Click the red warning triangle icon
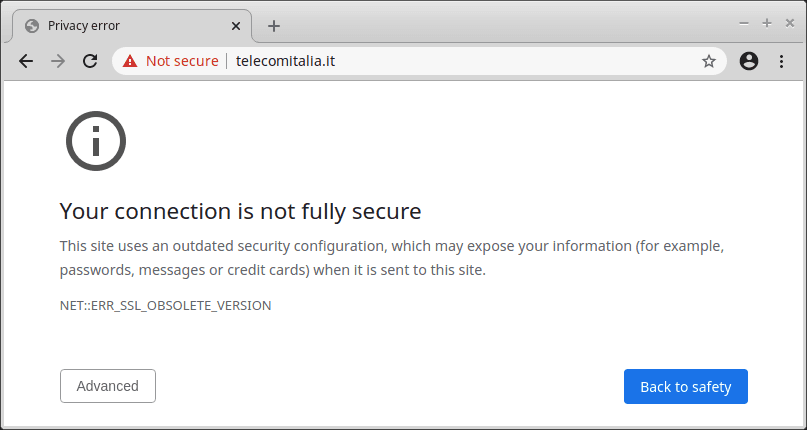 pos(130,61)
